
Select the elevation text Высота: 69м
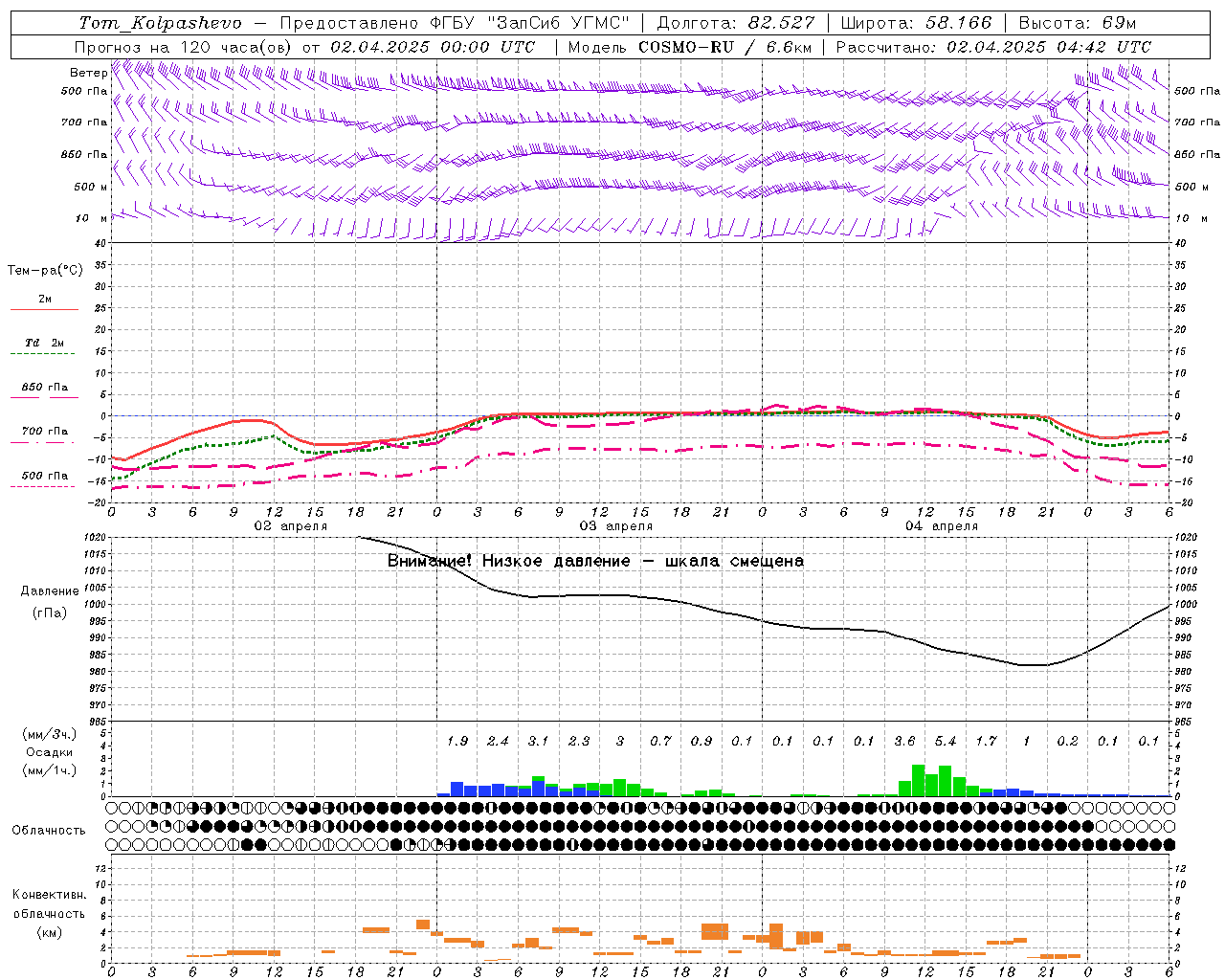click(x=1079, y=23)
